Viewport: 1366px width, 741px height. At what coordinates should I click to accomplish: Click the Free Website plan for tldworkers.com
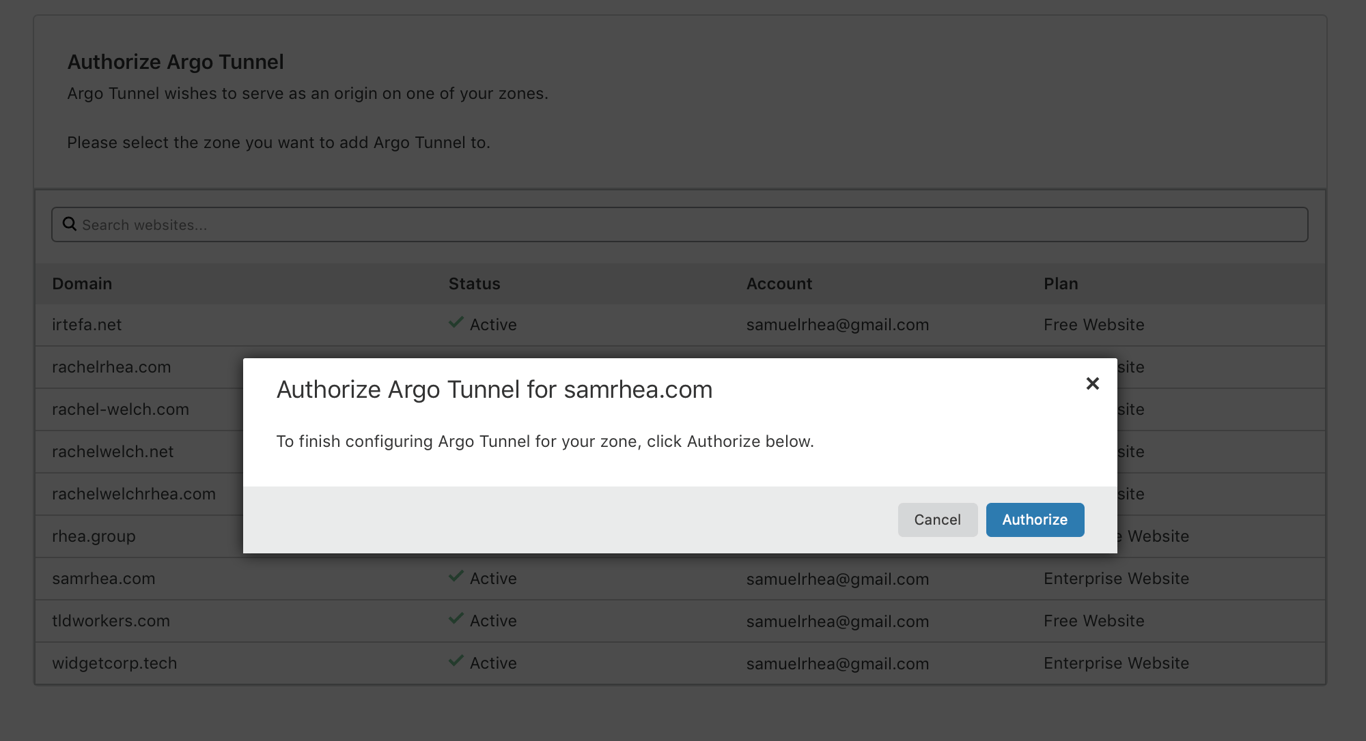[x=1094, y=621]
